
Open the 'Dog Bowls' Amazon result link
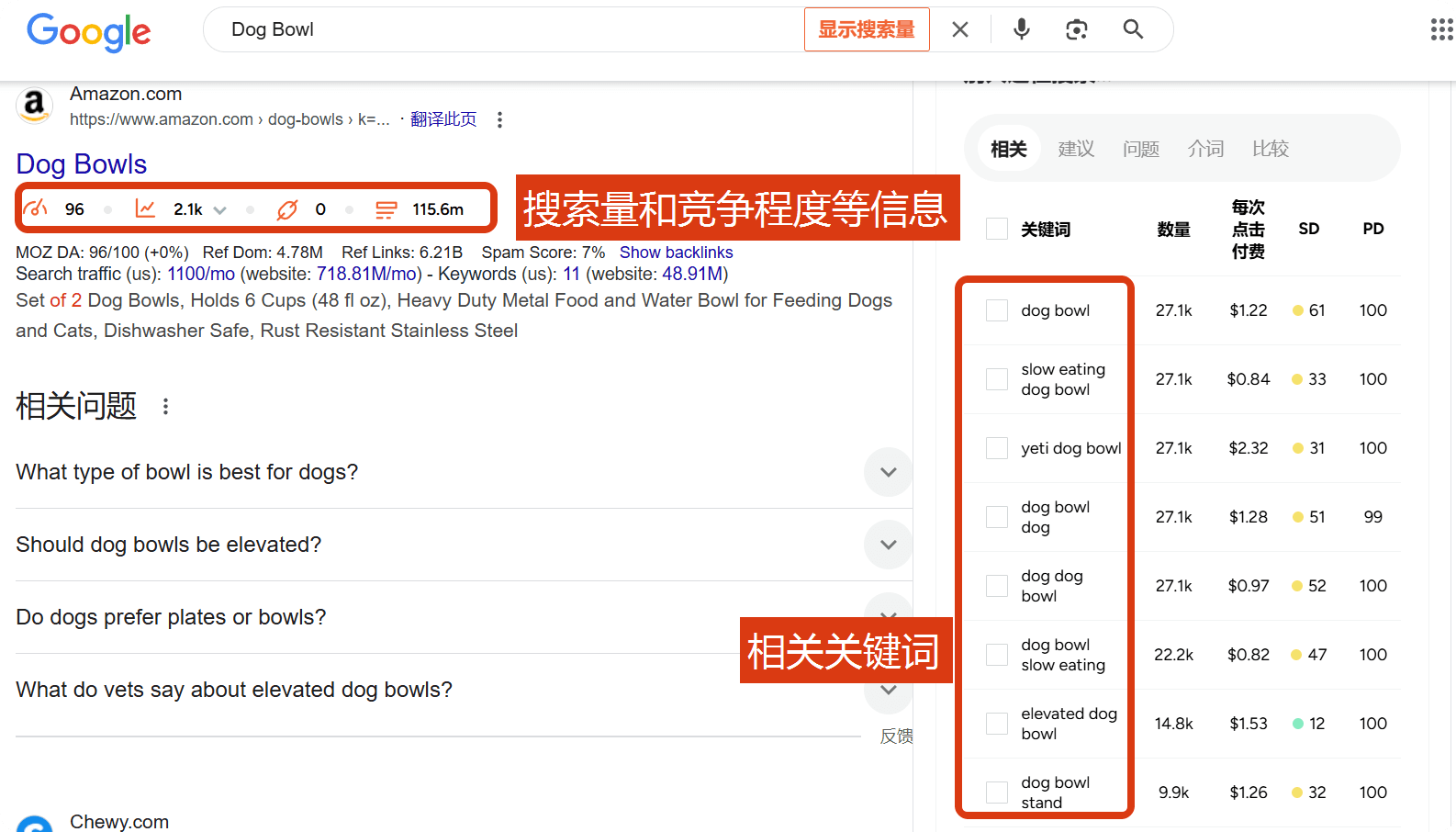coord(82,164)
